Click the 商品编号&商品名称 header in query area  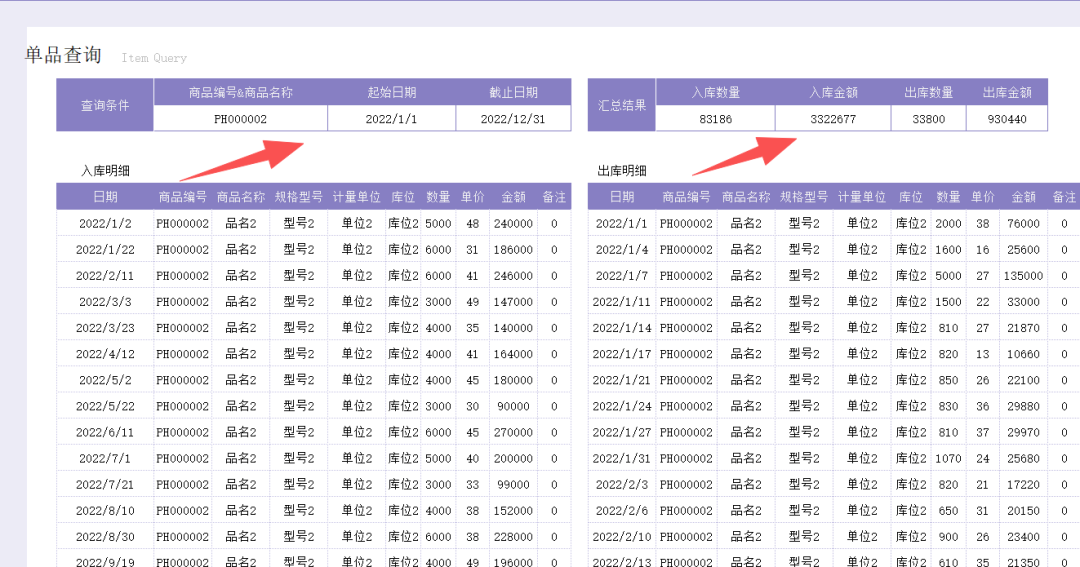[x=240, y=92]
